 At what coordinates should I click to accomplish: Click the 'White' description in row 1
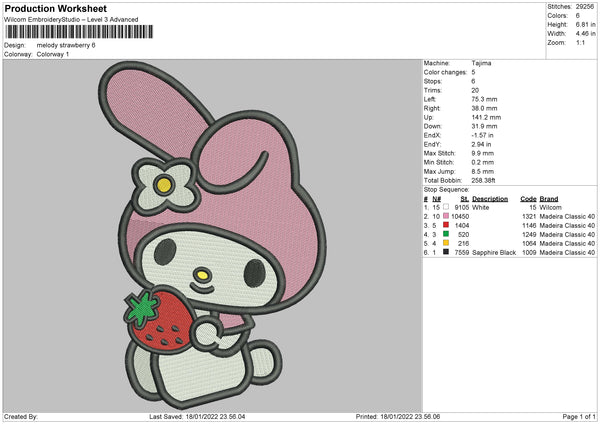point(481,207)
